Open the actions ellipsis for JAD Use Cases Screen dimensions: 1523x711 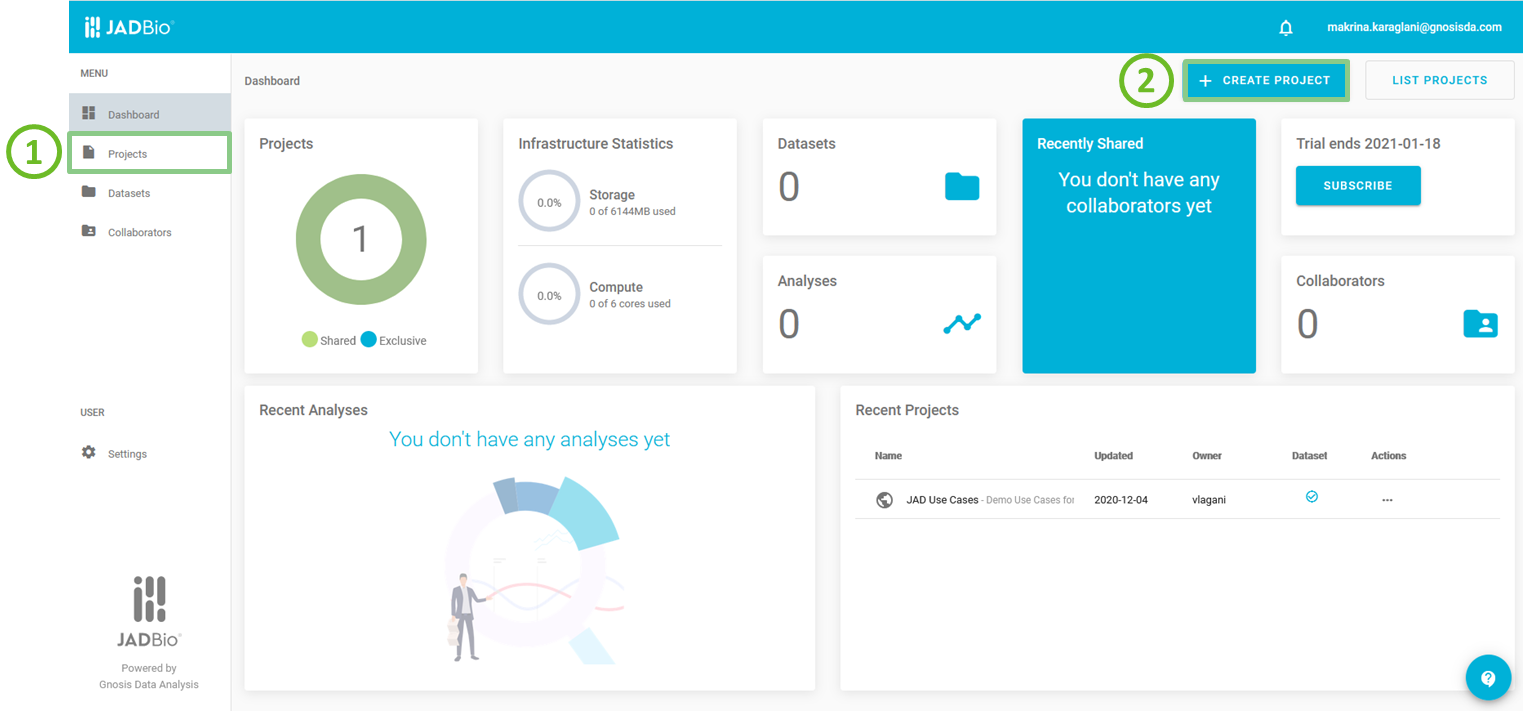tap(1387, 500)
